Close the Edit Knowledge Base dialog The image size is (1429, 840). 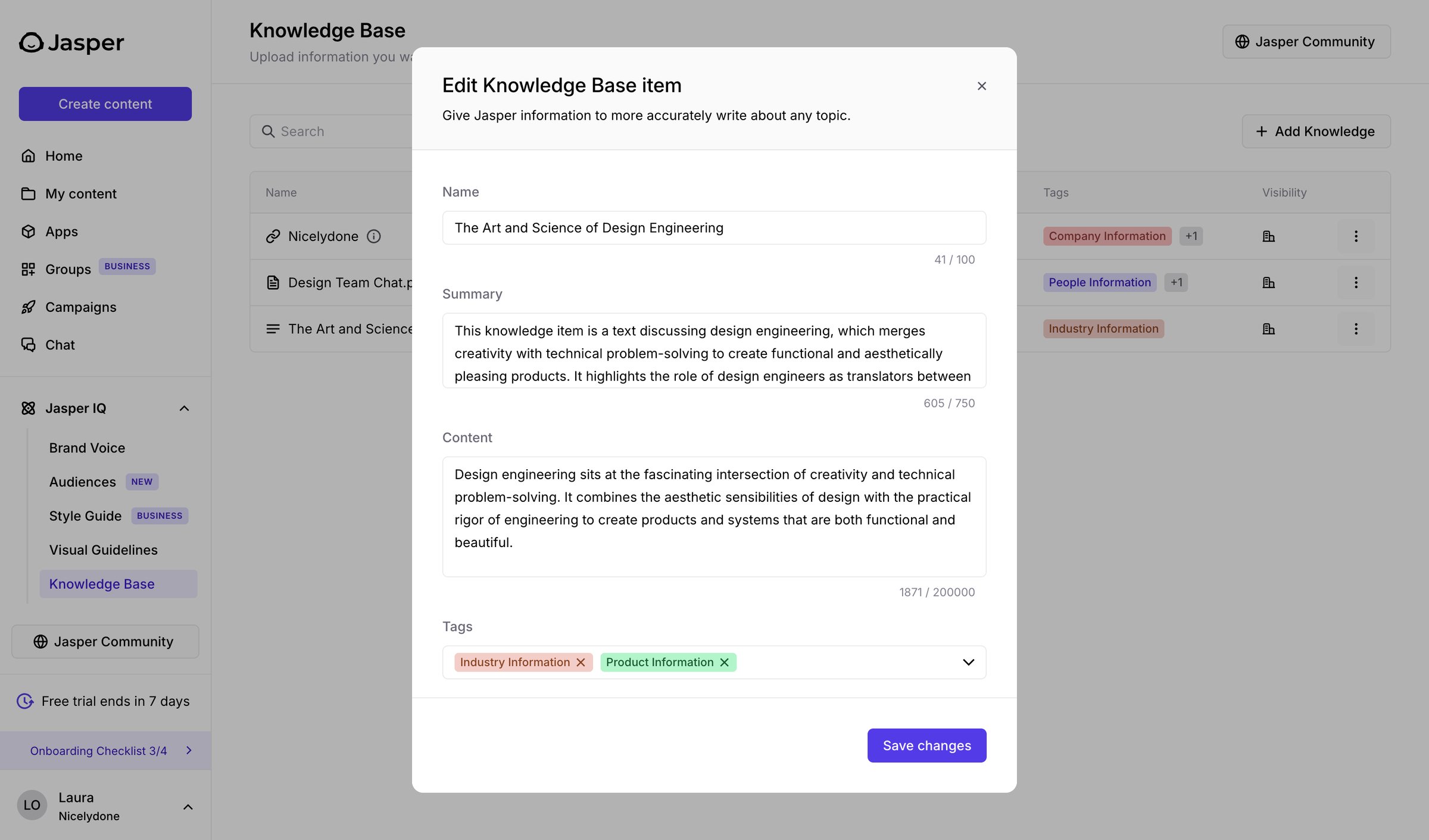pos(982,86)
